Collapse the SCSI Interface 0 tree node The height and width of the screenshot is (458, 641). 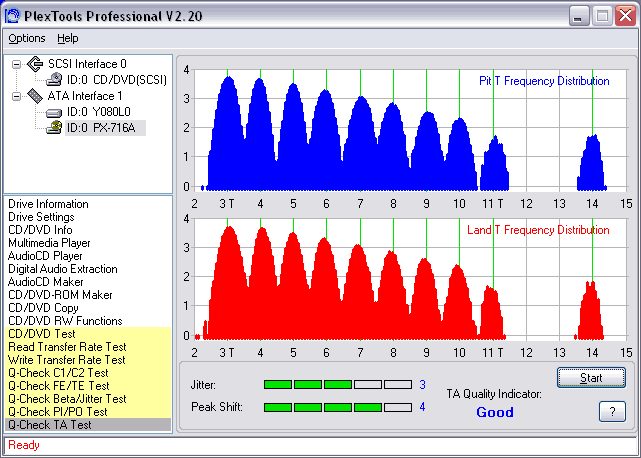16,64
